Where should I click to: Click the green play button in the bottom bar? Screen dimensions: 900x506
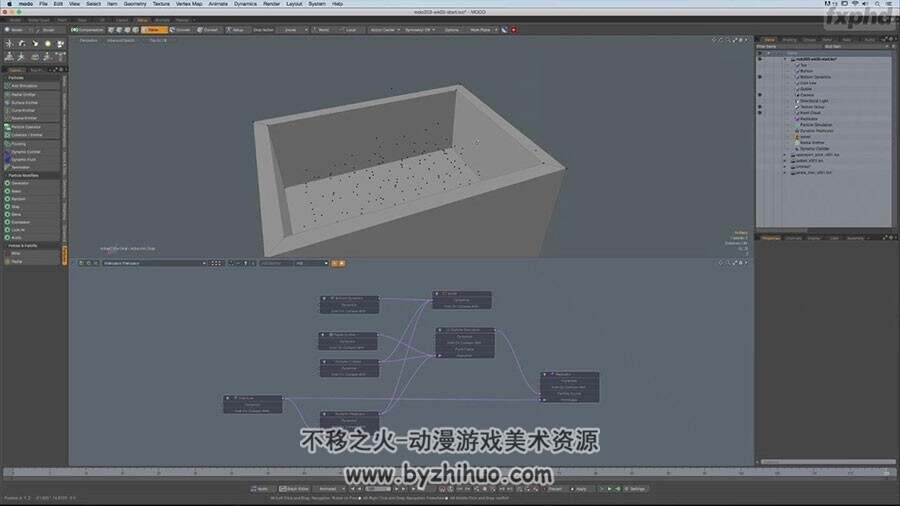point(609,489)
